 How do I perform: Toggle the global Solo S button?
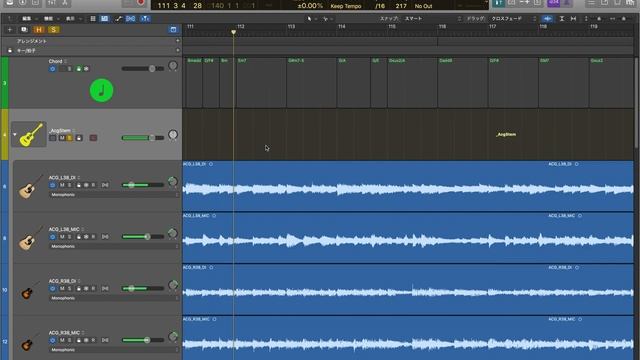(53, 30)
